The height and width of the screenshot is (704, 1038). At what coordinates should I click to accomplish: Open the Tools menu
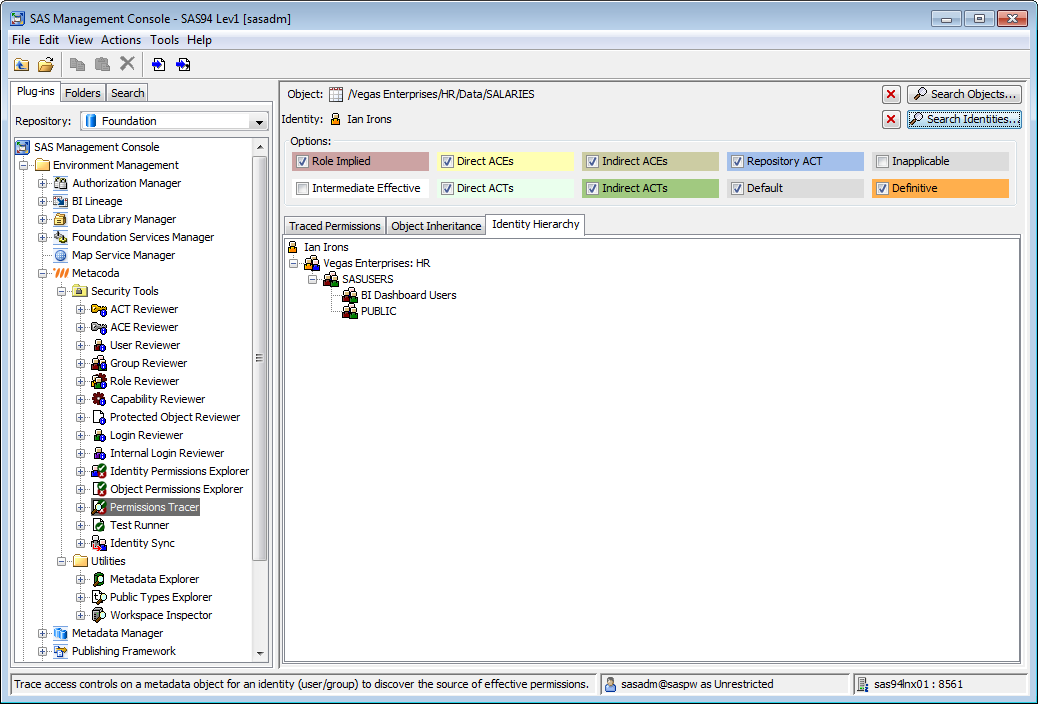coord(164,40)
